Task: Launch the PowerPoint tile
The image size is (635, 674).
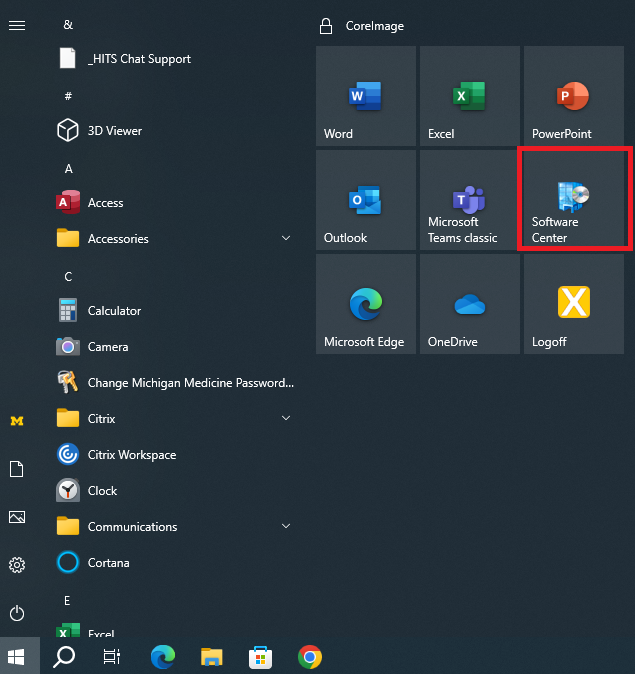Action: pyautogui.click(x=573, y=96)
